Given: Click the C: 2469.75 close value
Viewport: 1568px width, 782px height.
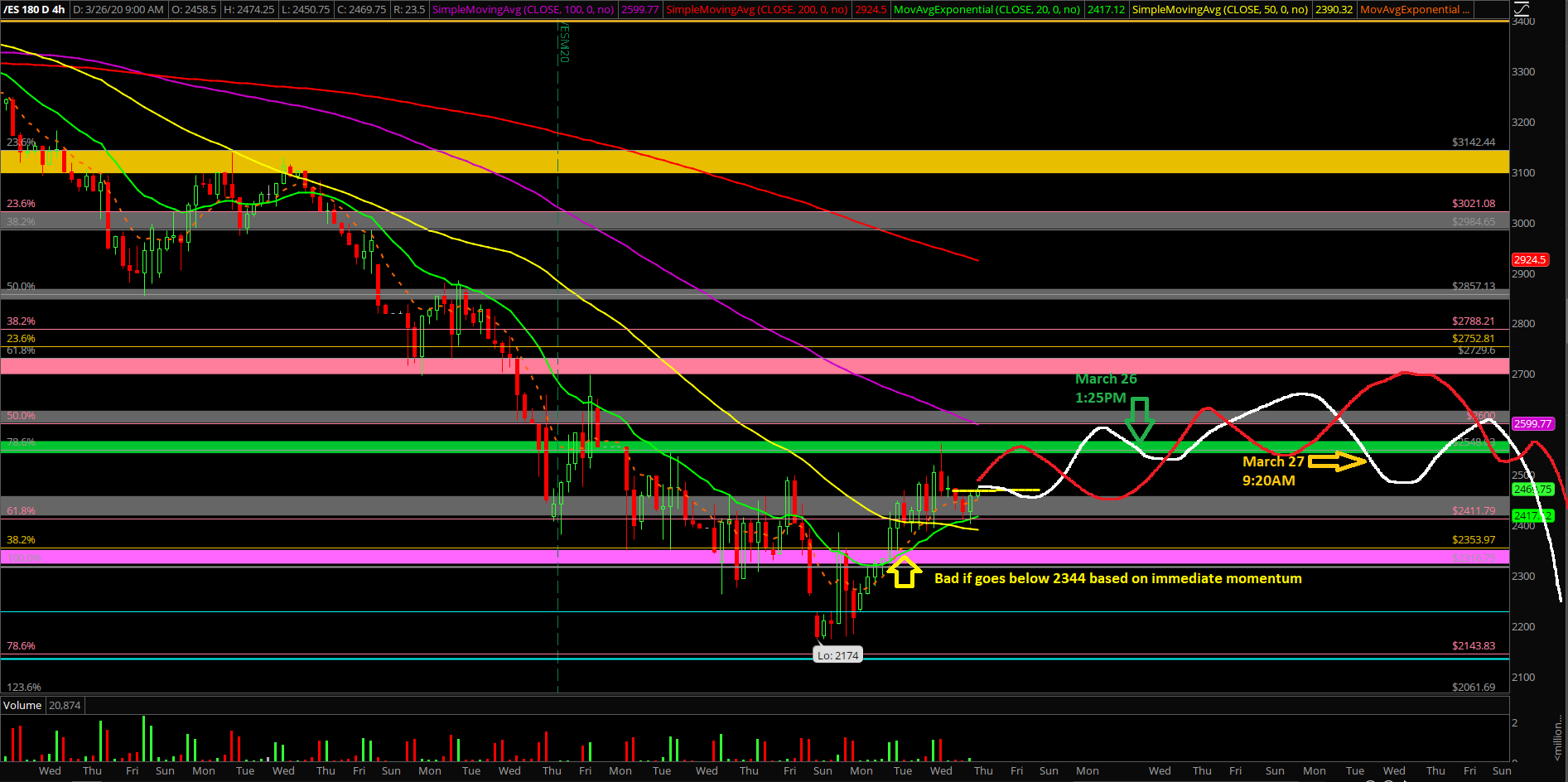Looking at the screenshot, I should 361,9.
